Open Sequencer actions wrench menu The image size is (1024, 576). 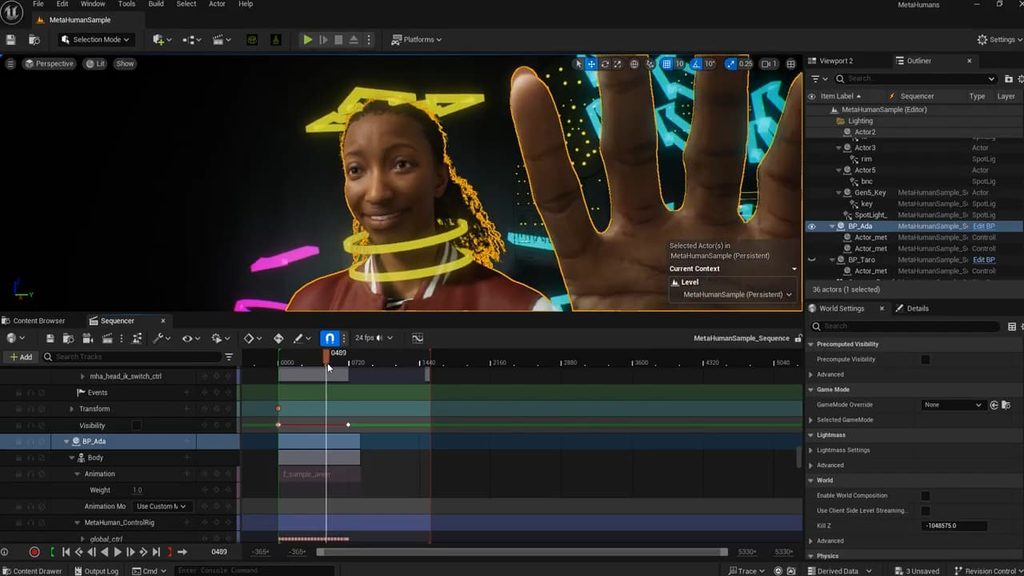pos(161,338)
